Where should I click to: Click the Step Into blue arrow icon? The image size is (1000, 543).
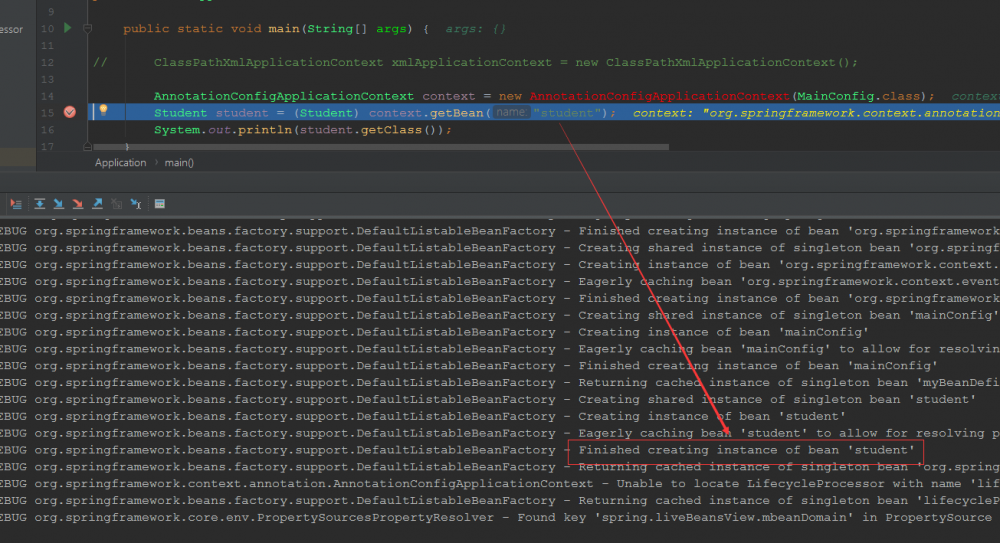pos(59,204)
